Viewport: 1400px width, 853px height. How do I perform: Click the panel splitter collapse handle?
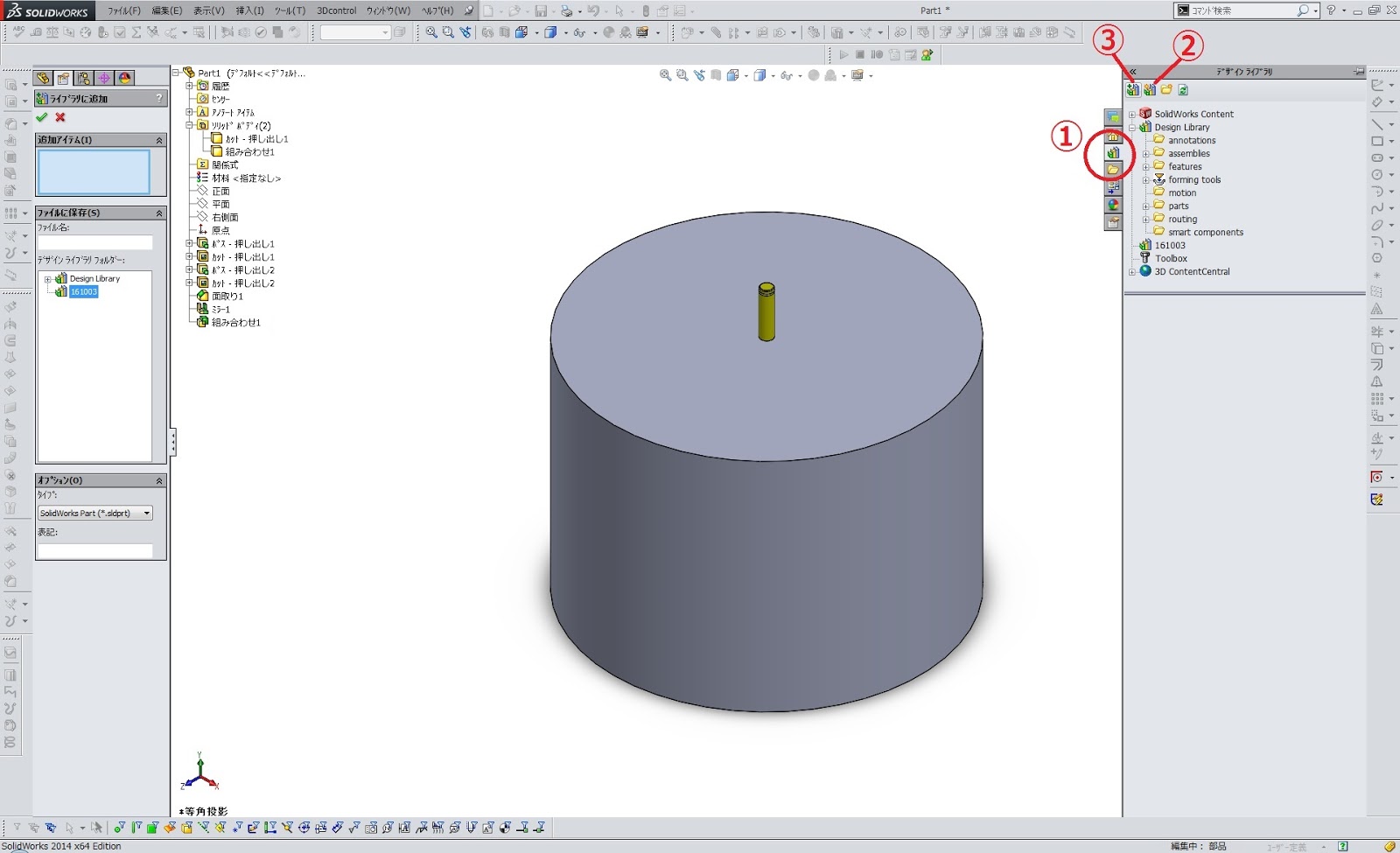pyautogui.click(x=172, y=442)
